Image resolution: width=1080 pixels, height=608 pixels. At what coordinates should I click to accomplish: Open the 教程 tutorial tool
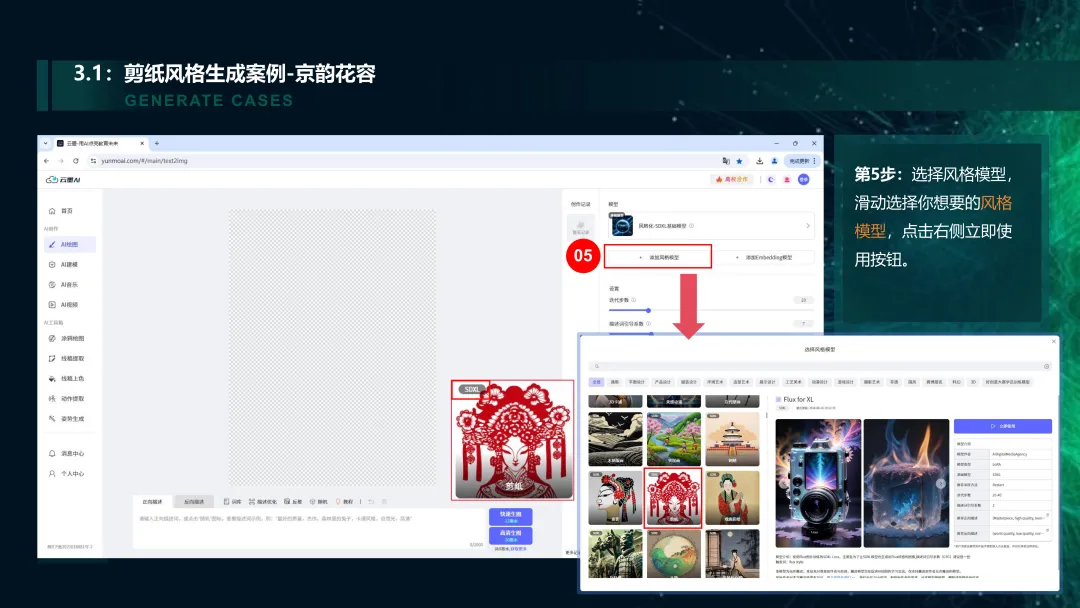[x=344, y=502]
